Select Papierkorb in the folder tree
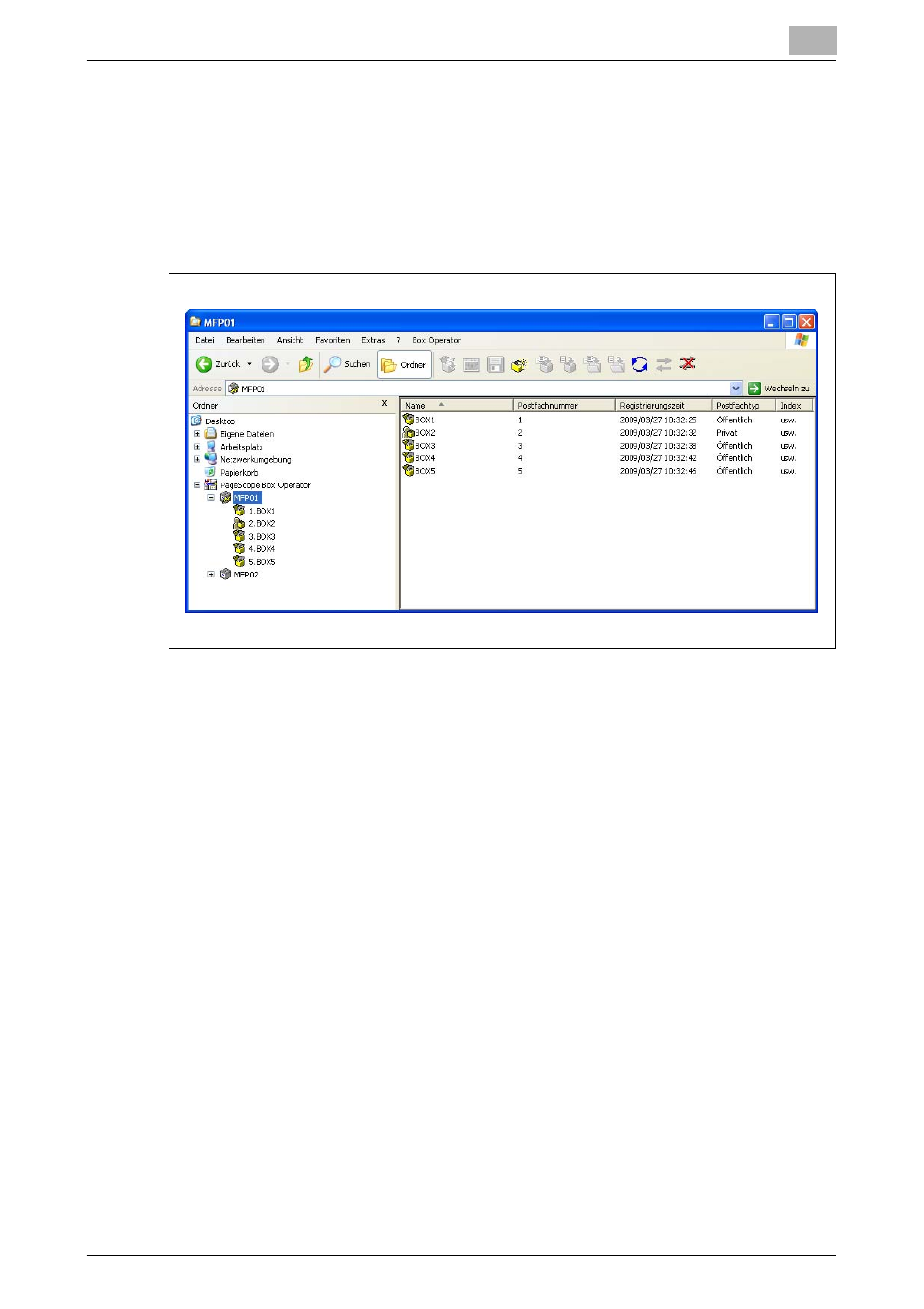Screen dimensions: 924x1309 (x=238, y=473)
